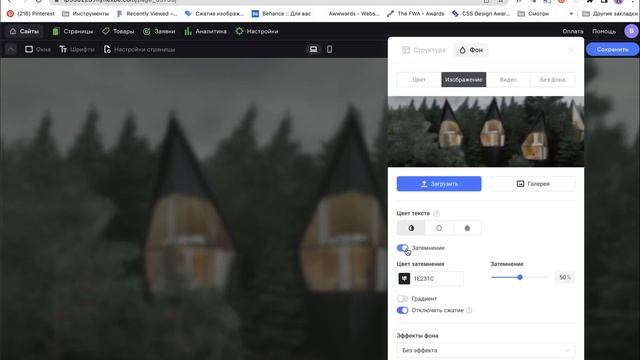Open the Помощь link
Image resolution: width=640 pixels, height=360 pixels.
pyautogui.click(x=604, y=31)
